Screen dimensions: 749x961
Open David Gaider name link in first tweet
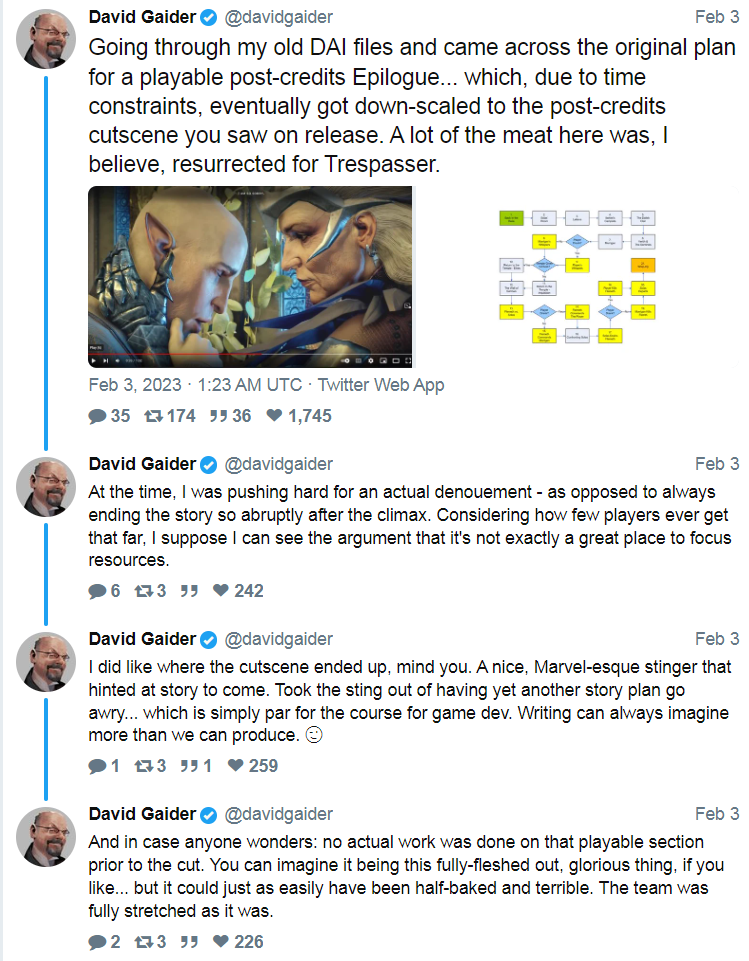[143, 17]
